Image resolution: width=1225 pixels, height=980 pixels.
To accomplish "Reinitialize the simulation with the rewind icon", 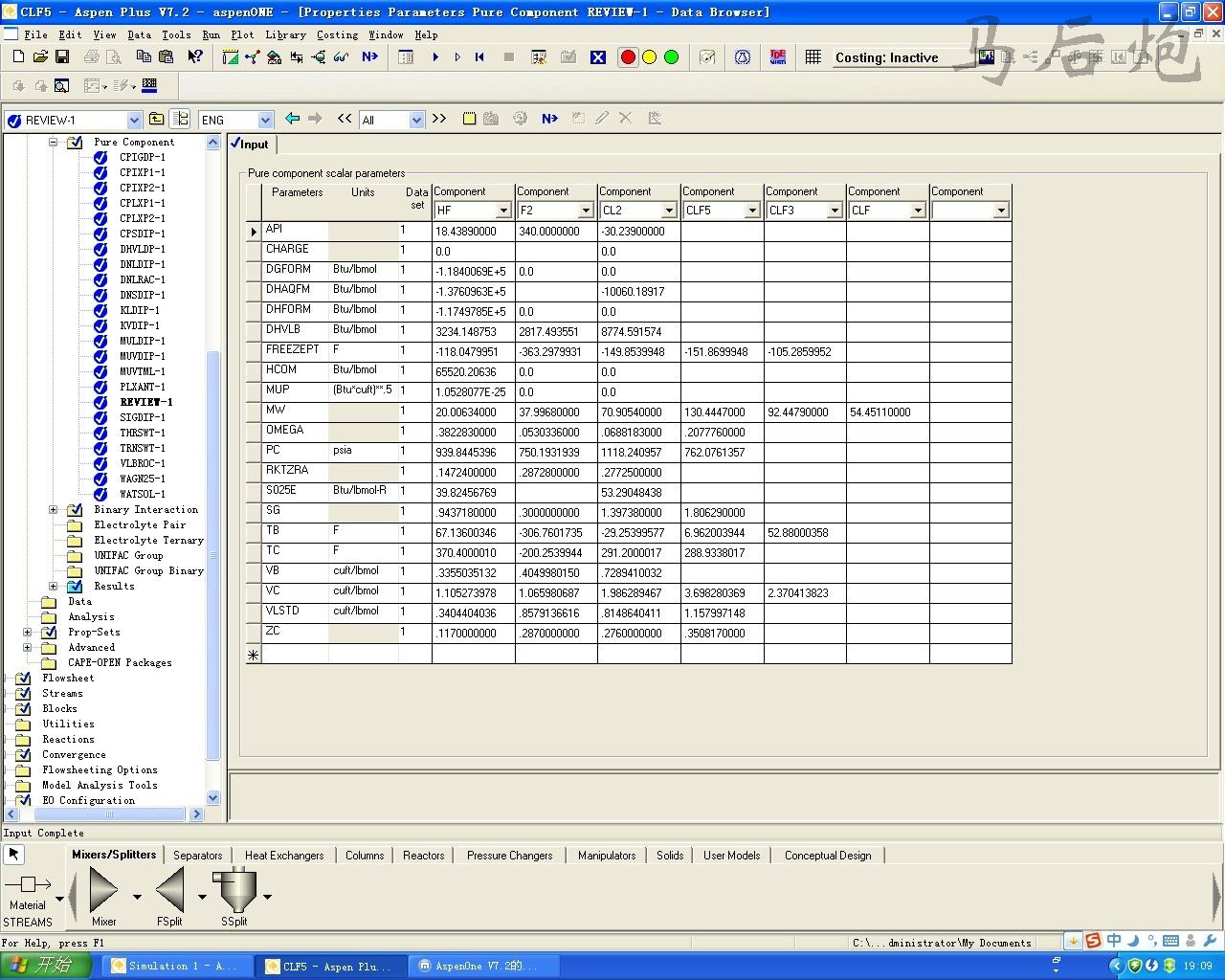I will pyautogui.click(x=479, y=57).
